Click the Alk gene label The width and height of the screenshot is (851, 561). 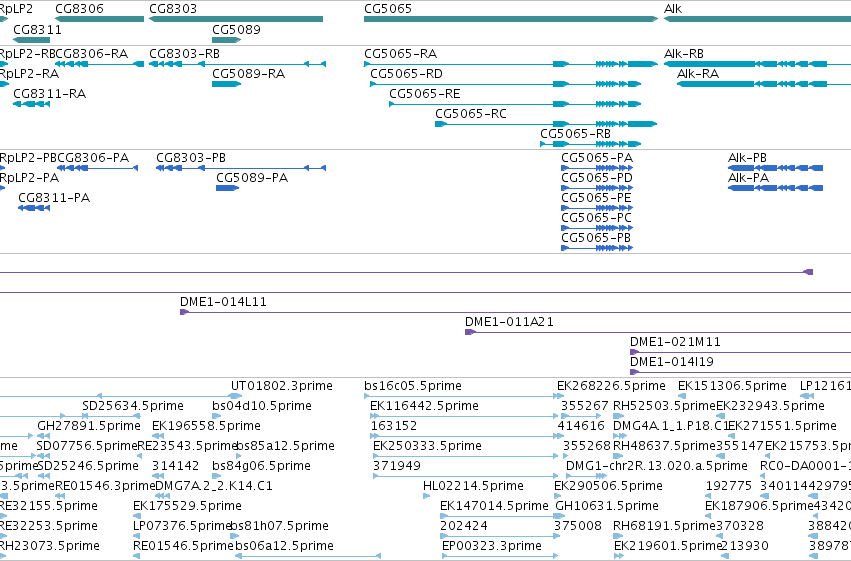click(672, 9)
